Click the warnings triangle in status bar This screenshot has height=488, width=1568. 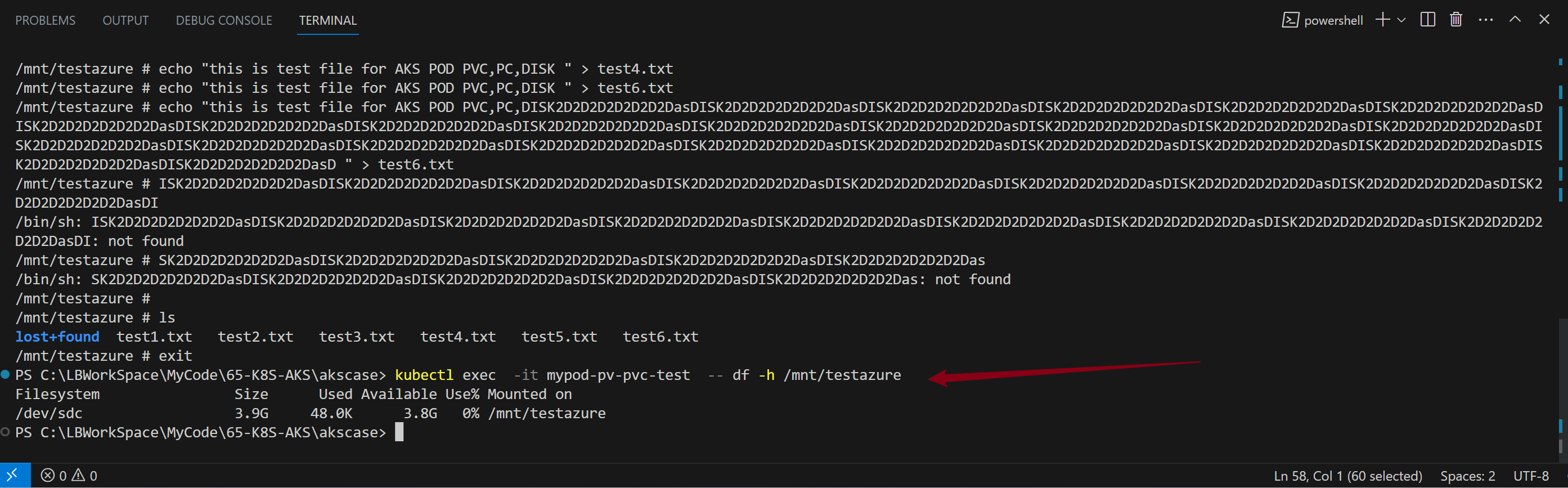tap(79, 475)
